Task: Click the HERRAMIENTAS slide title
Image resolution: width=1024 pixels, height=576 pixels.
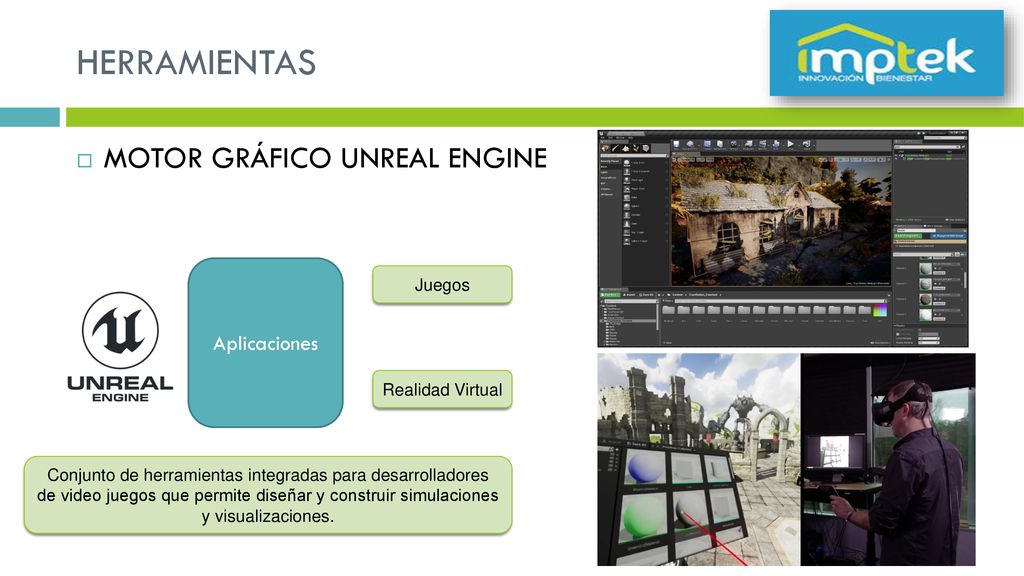Action: coord(197,63)
